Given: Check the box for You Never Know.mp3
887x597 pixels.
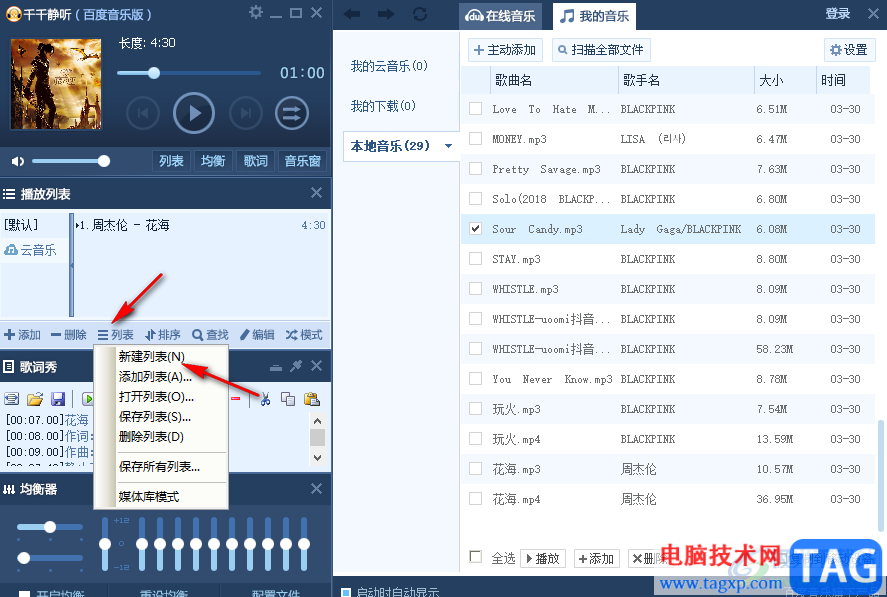Looking at the screenshot, I should (476, 379).
